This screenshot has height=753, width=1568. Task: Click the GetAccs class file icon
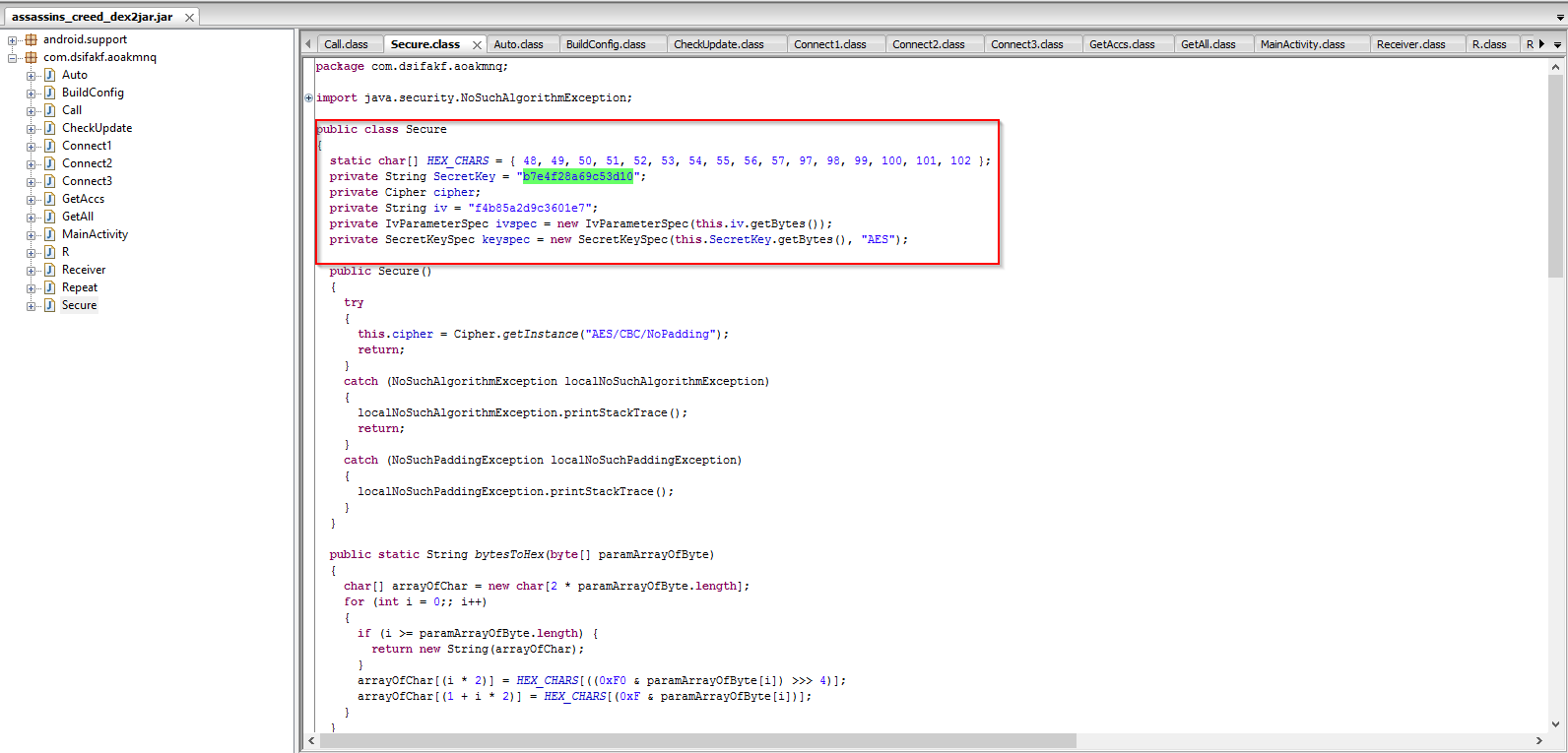pyautogui.click(x=49, y=199)
